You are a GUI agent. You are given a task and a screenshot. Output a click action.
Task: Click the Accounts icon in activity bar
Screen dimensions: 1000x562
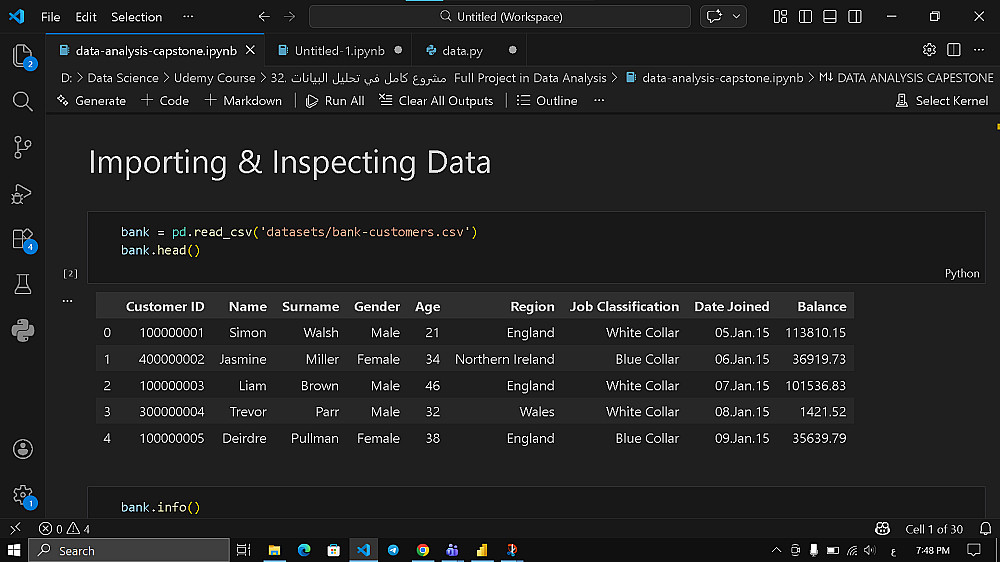[x=22, y=449]
